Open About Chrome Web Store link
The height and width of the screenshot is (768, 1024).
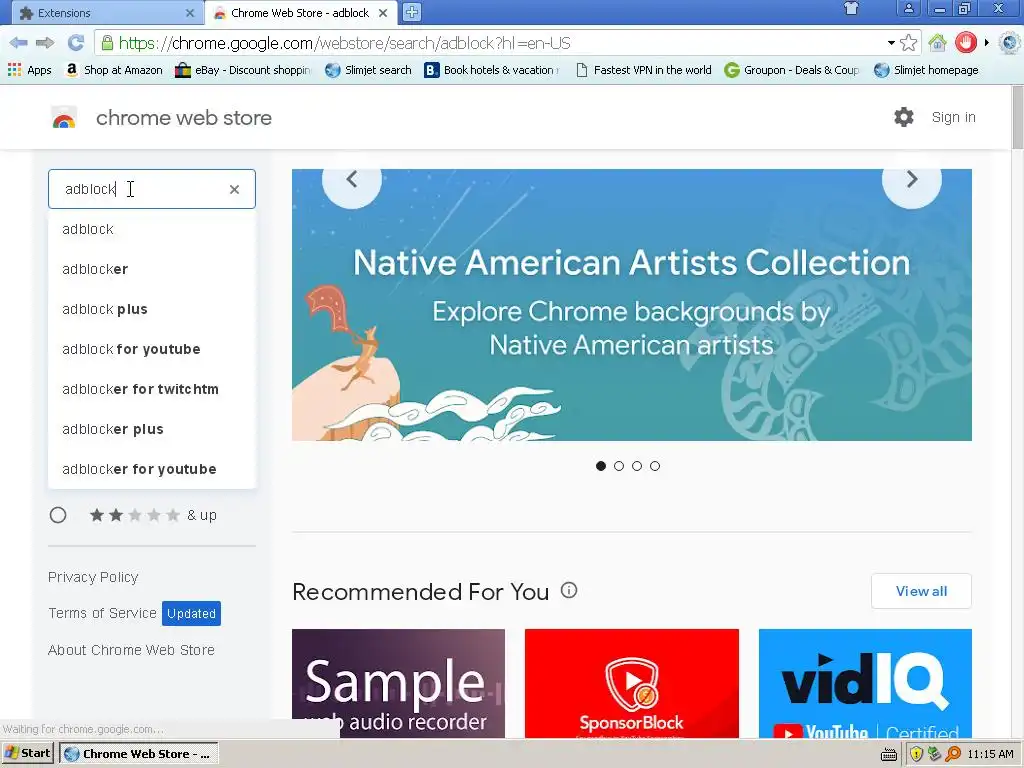(131, 650)
